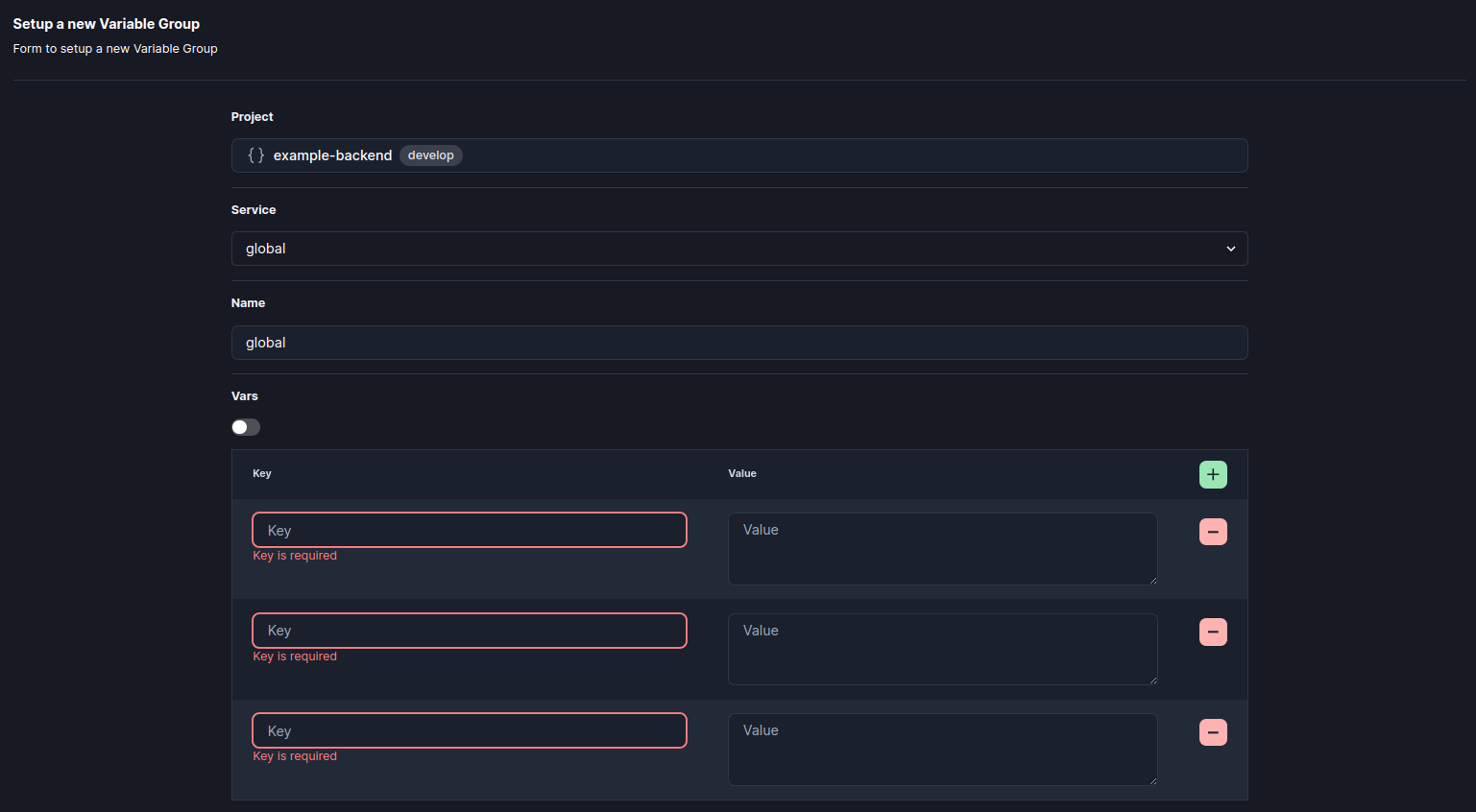Click the Project field label

pyautogui.click(x=253, y=117)
